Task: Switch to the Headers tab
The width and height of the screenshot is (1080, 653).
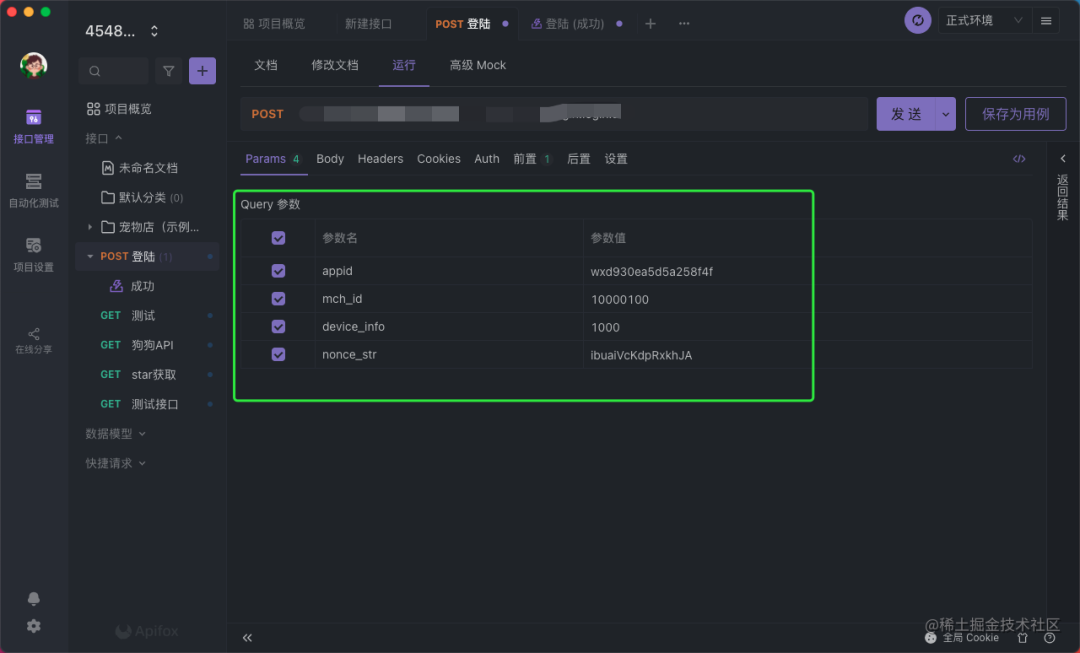Action: pos(380,159)
